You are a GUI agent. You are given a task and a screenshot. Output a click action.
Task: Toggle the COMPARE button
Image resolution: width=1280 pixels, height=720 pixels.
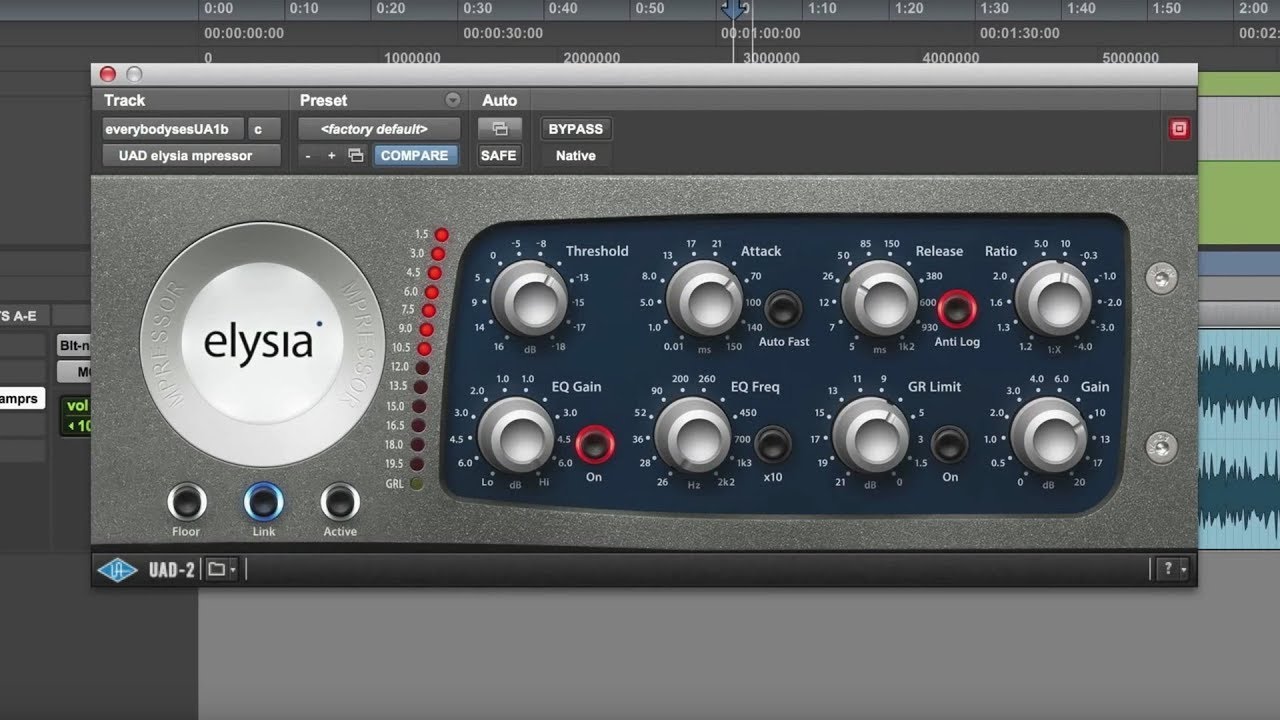coord(417,155)
